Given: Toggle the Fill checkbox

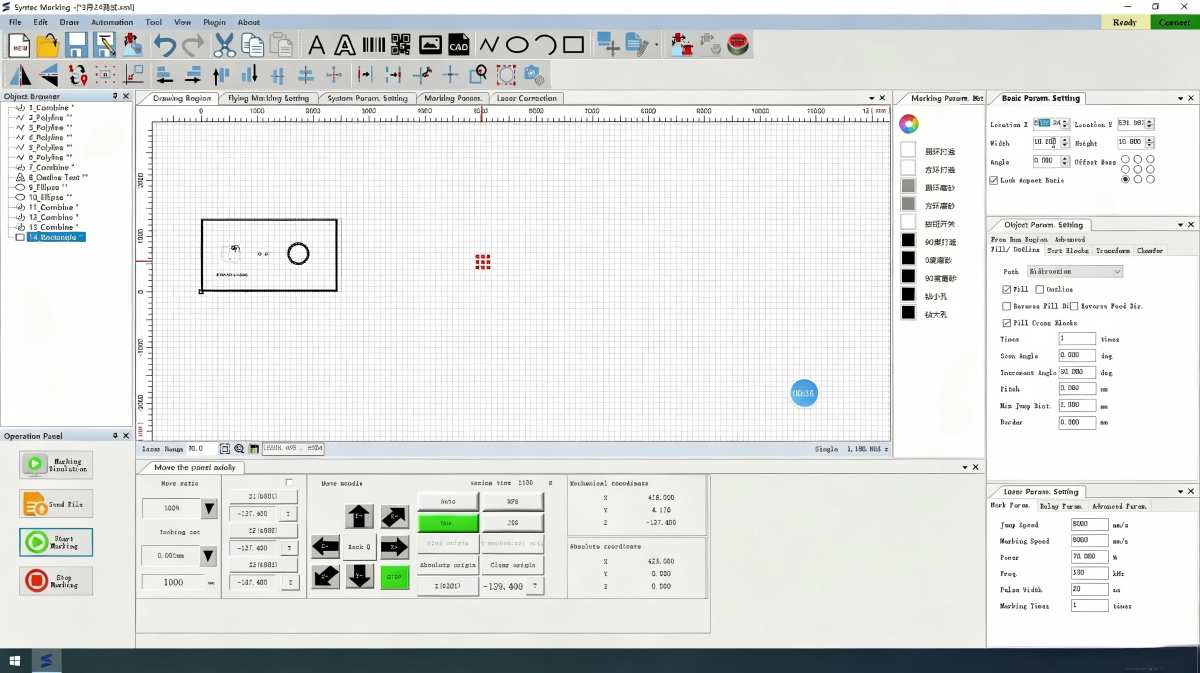Looking at the screenshot, I should click(1007, 289).
